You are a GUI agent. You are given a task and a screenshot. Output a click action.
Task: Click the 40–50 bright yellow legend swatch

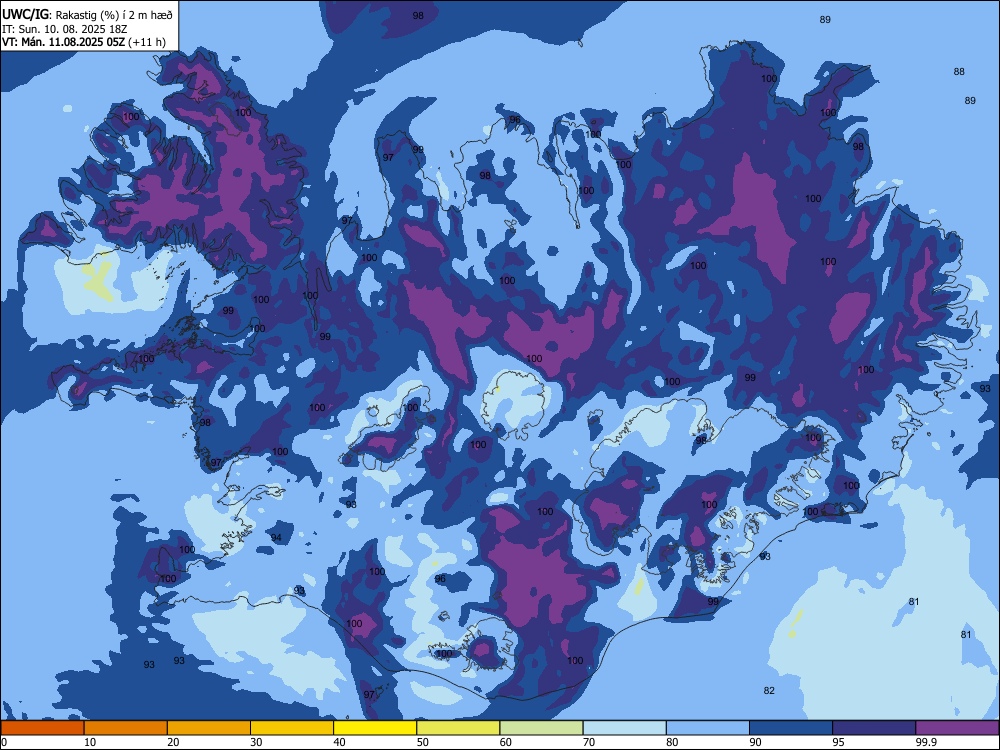point(375,728)
